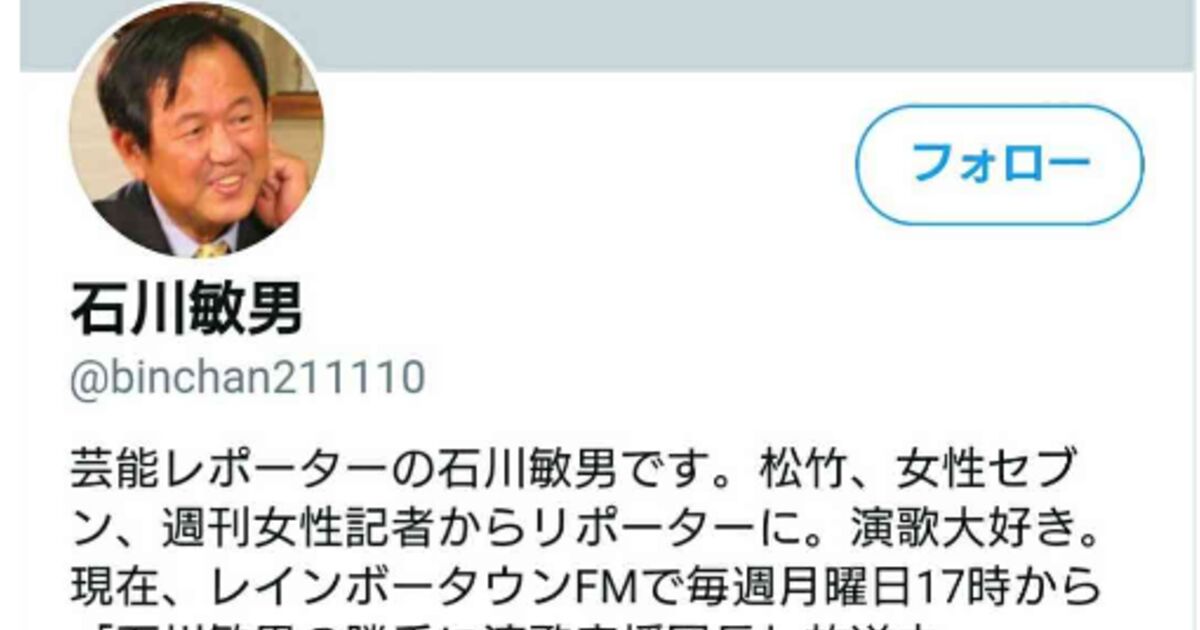Screen dimensions: 1200x630
Task: Select the @binchan211110 handle text
Action: [x=248, y=379]
